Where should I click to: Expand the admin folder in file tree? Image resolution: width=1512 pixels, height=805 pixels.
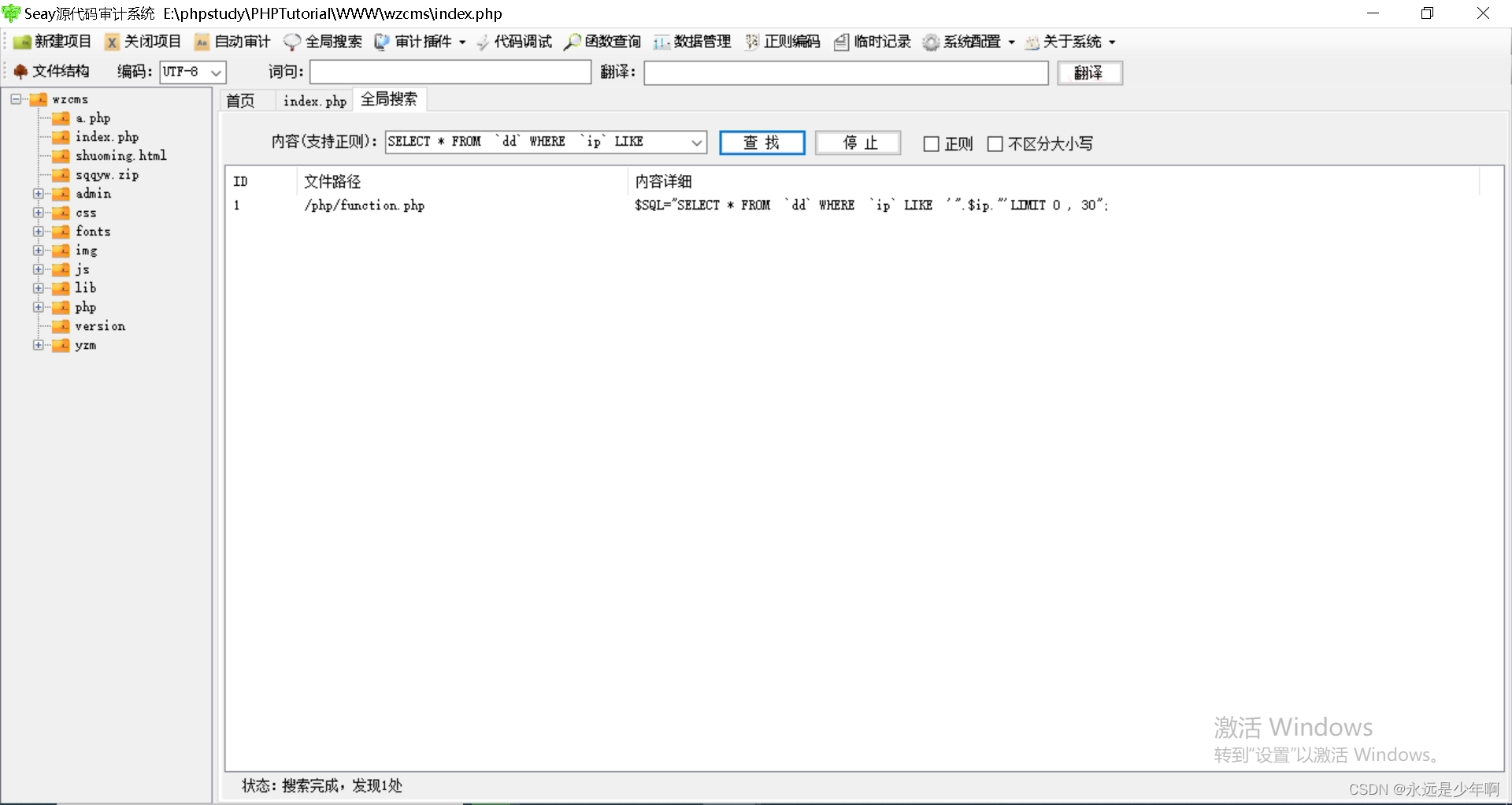(38, 193)
